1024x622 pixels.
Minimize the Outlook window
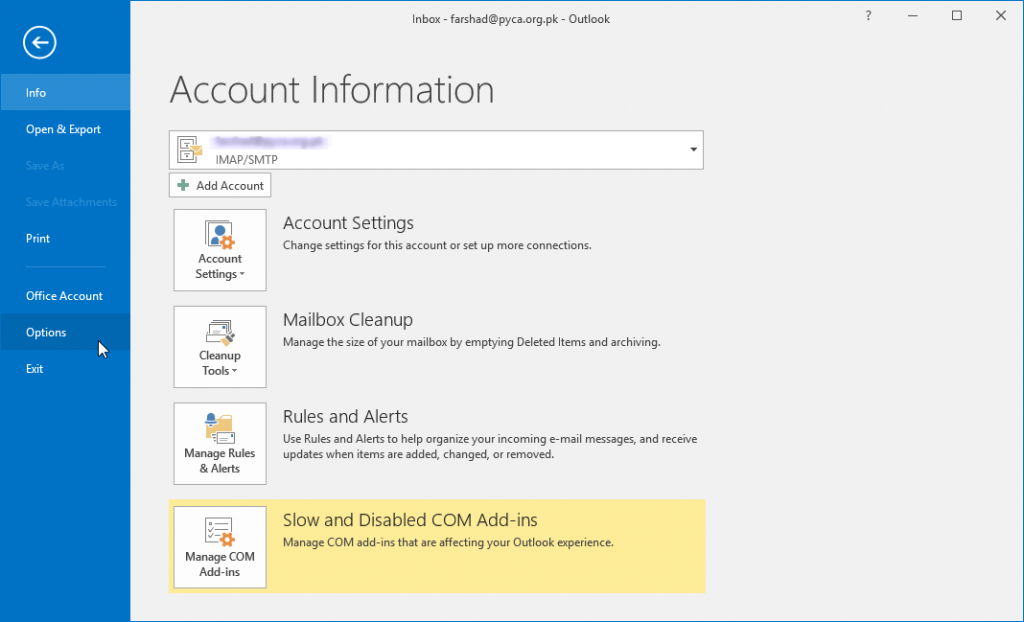(x=913, y=17)
